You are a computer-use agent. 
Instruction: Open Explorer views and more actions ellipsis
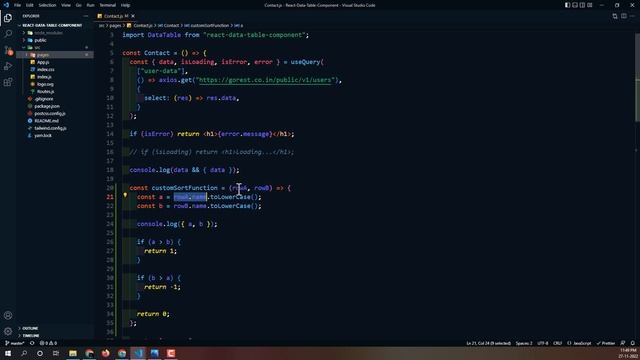(x=85, y=16)
